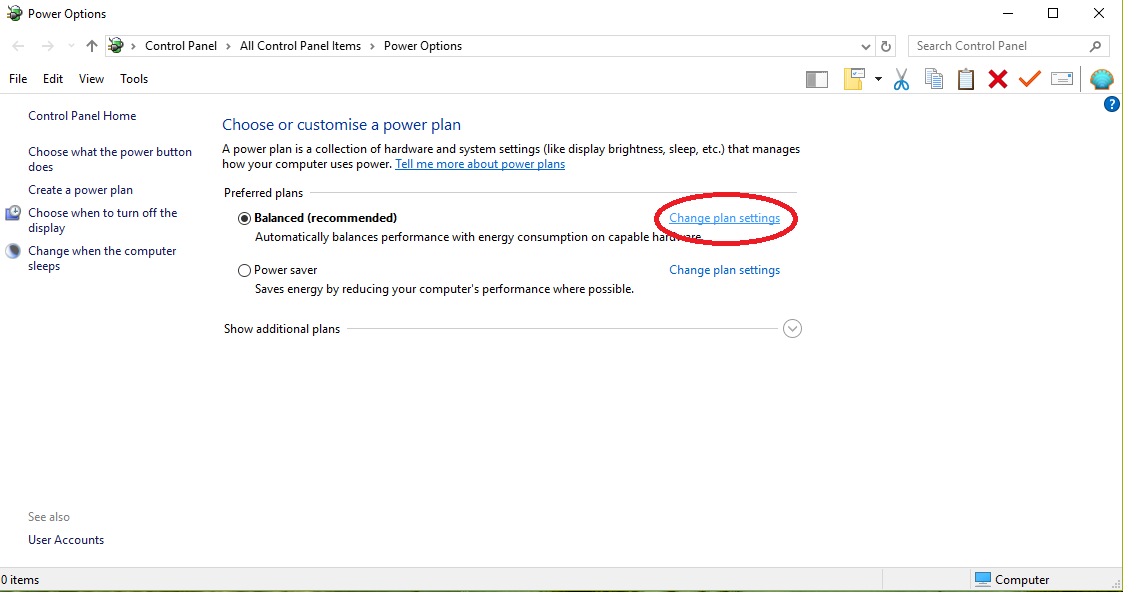Image resolution: width=1123 pixels, height=592 pixels.
Task: Open Tell me more about power plans
Action: click(x=480, y=164)
